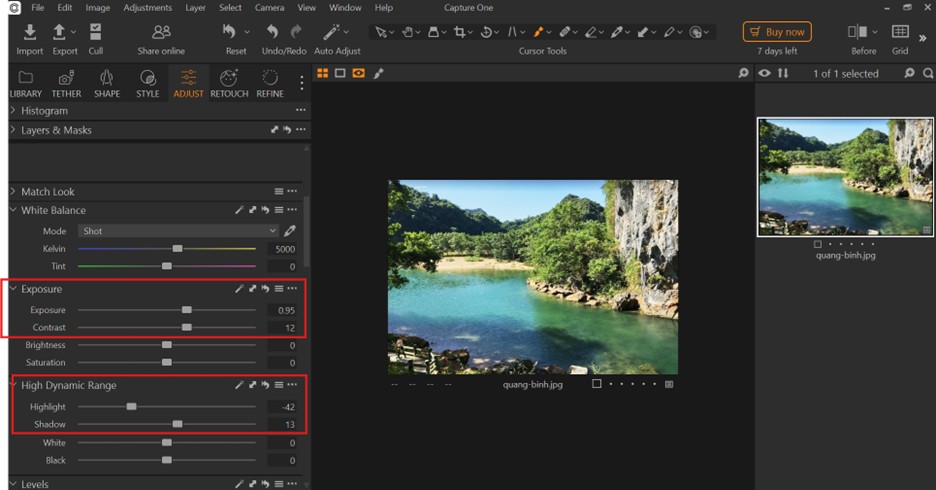Click the Import icon in the toolbar

click(29, 32)
